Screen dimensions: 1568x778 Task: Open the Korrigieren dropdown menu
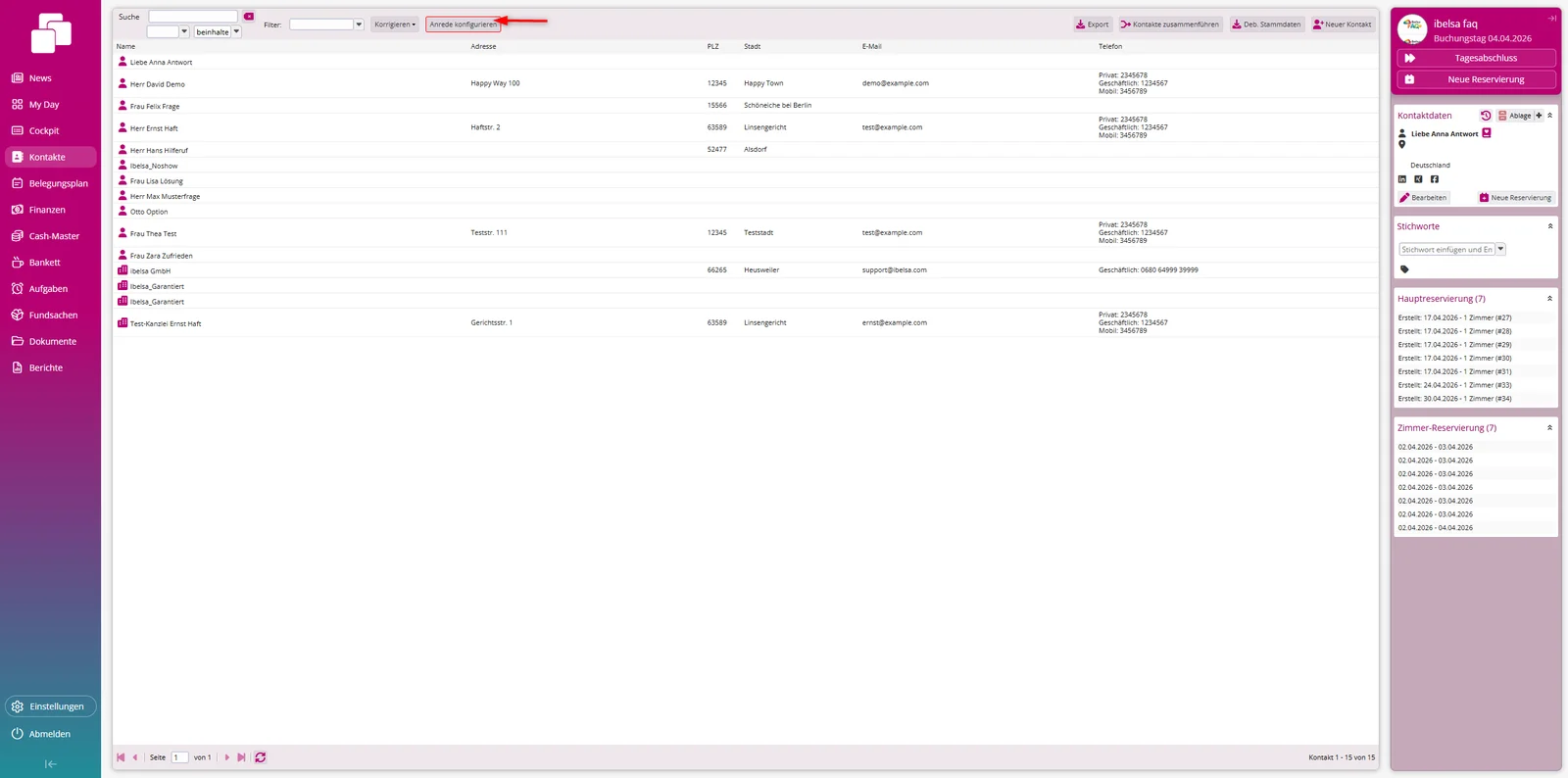[x=395, y=24]
